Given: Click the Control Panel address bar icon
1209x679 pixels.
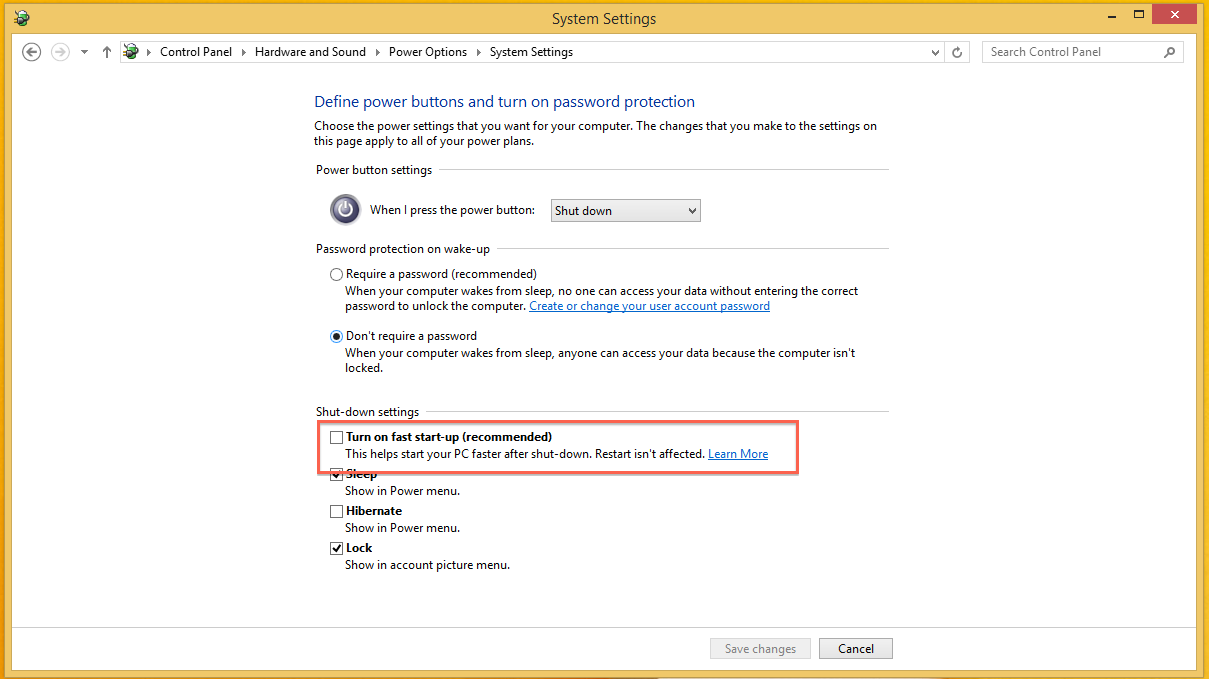Looking at the screenshot, I should point(131,52).
